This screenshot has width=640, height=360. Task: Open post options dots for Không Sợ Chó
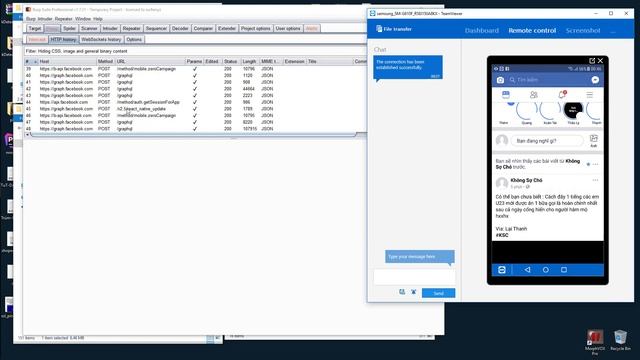(x=595, y=180)
